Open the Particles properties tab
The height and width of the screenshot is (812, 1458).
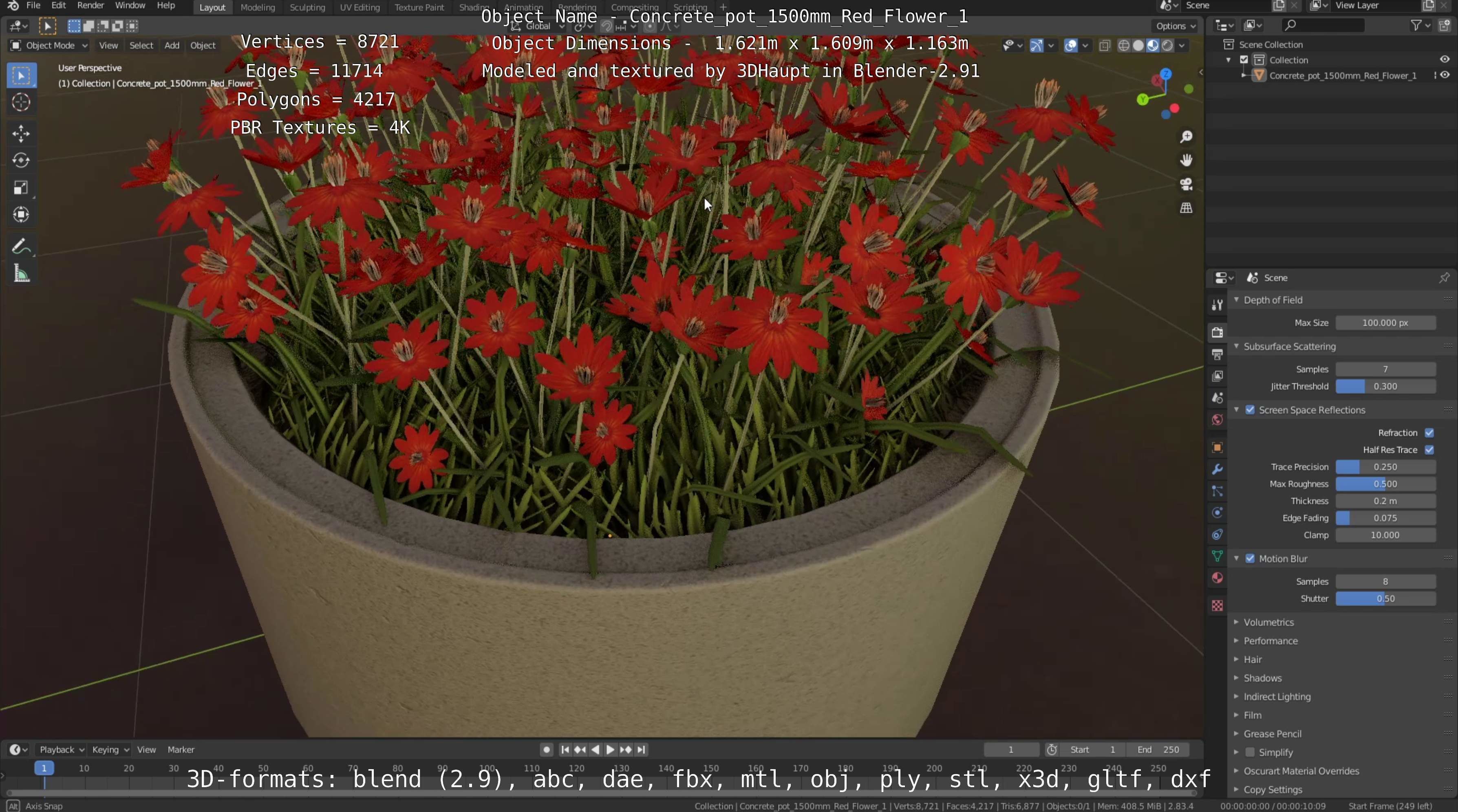click(1217, 491)
